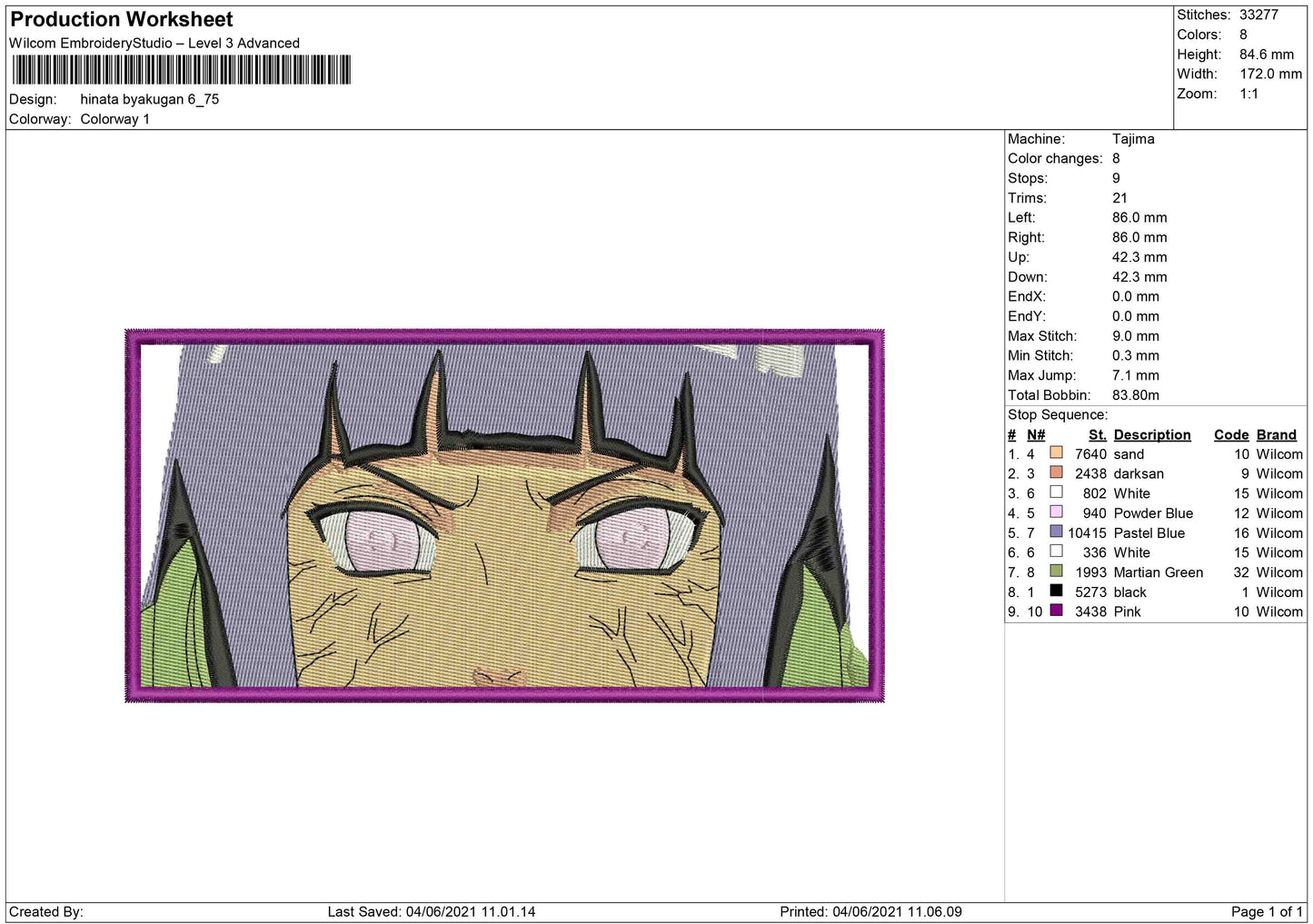Click the Left label
Image resolution: width=1313 pixels, height=924 pixels.
[x=1021, y=217]
